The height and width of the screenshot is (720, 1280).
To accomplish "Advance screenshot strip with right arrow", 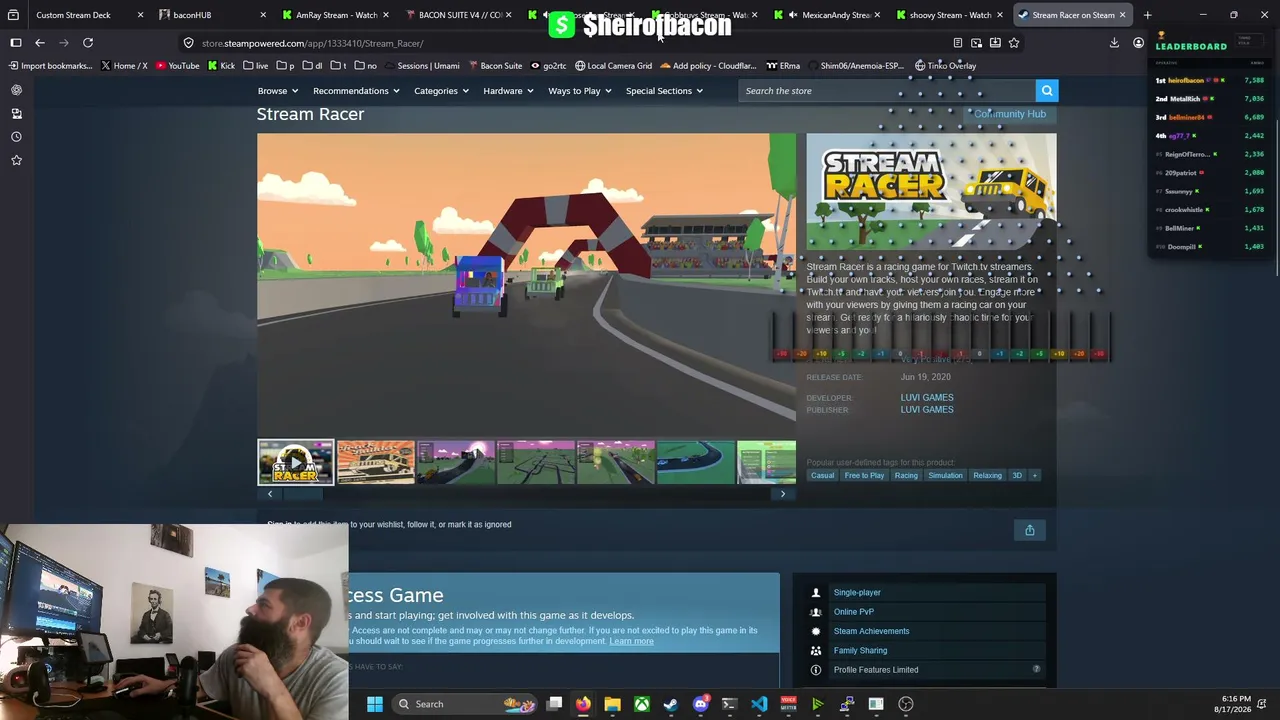I will (x=783, y=494).
